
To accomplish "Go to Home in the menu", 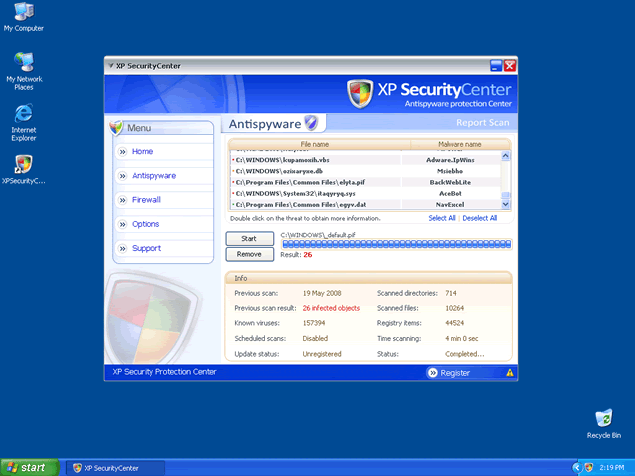I will (143, 151).
